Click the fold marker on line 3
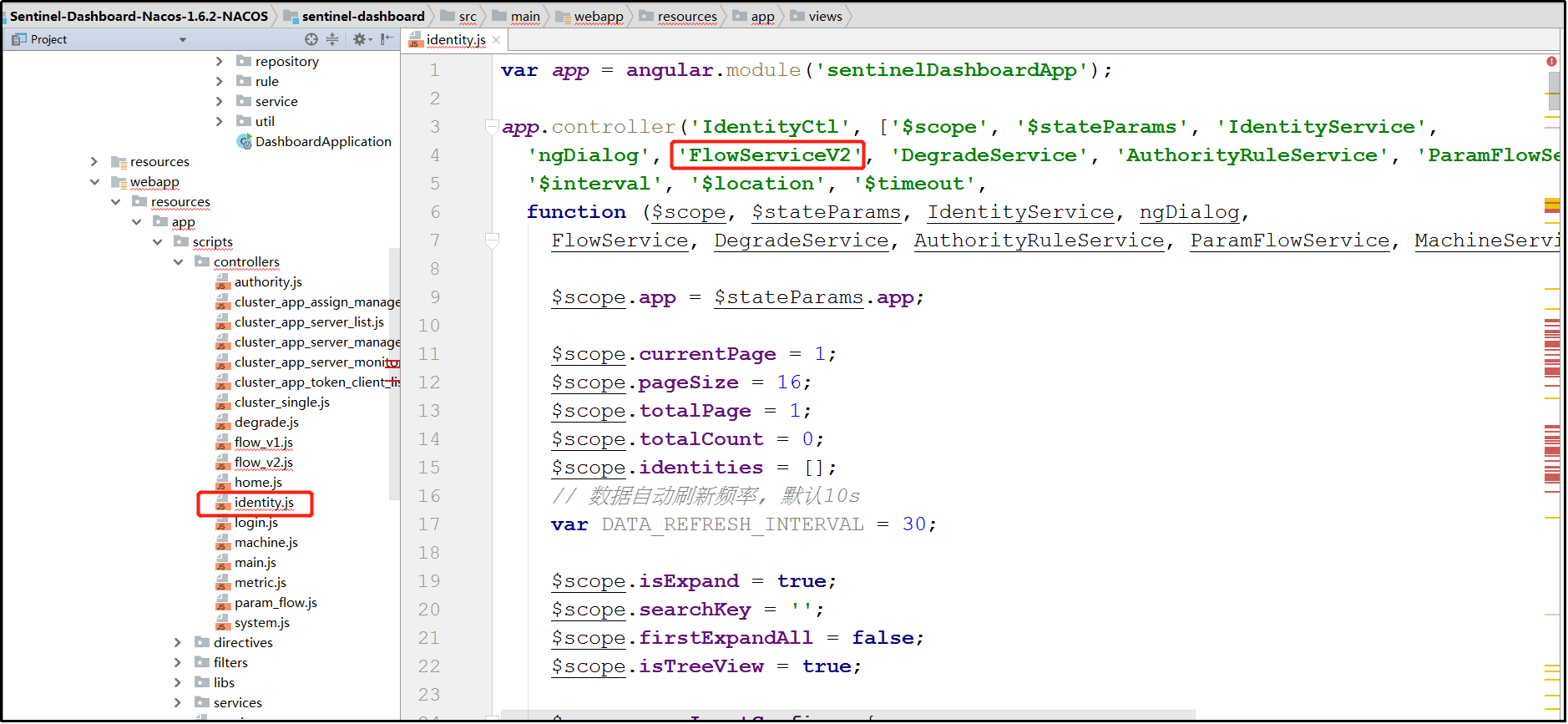1568x724 pixels. [493, 127]
